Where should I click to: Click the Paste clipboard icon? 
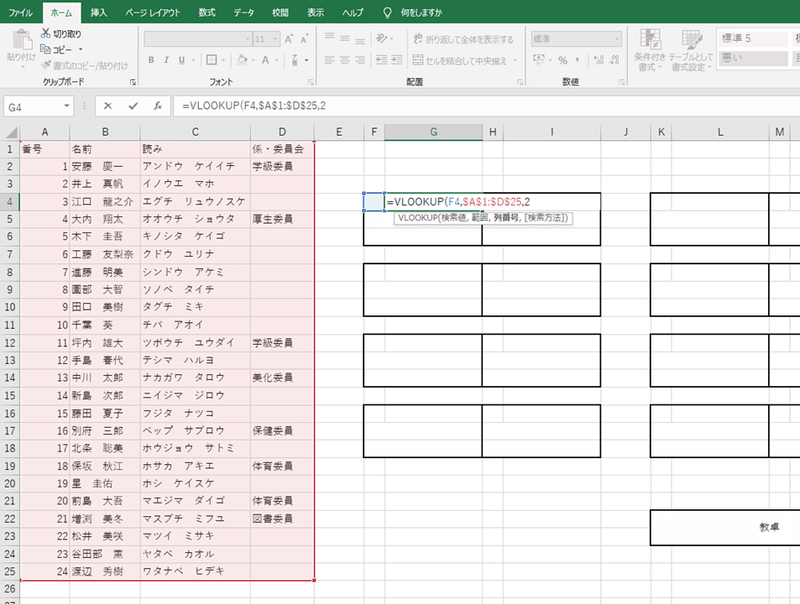[x=22, y=40]
